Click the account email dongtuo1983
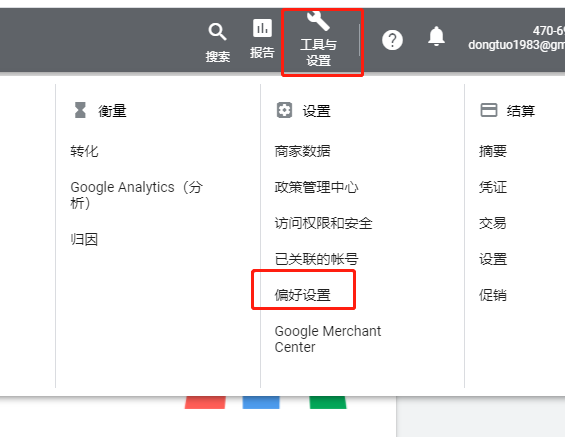565x437 pixels. (516, 45)
